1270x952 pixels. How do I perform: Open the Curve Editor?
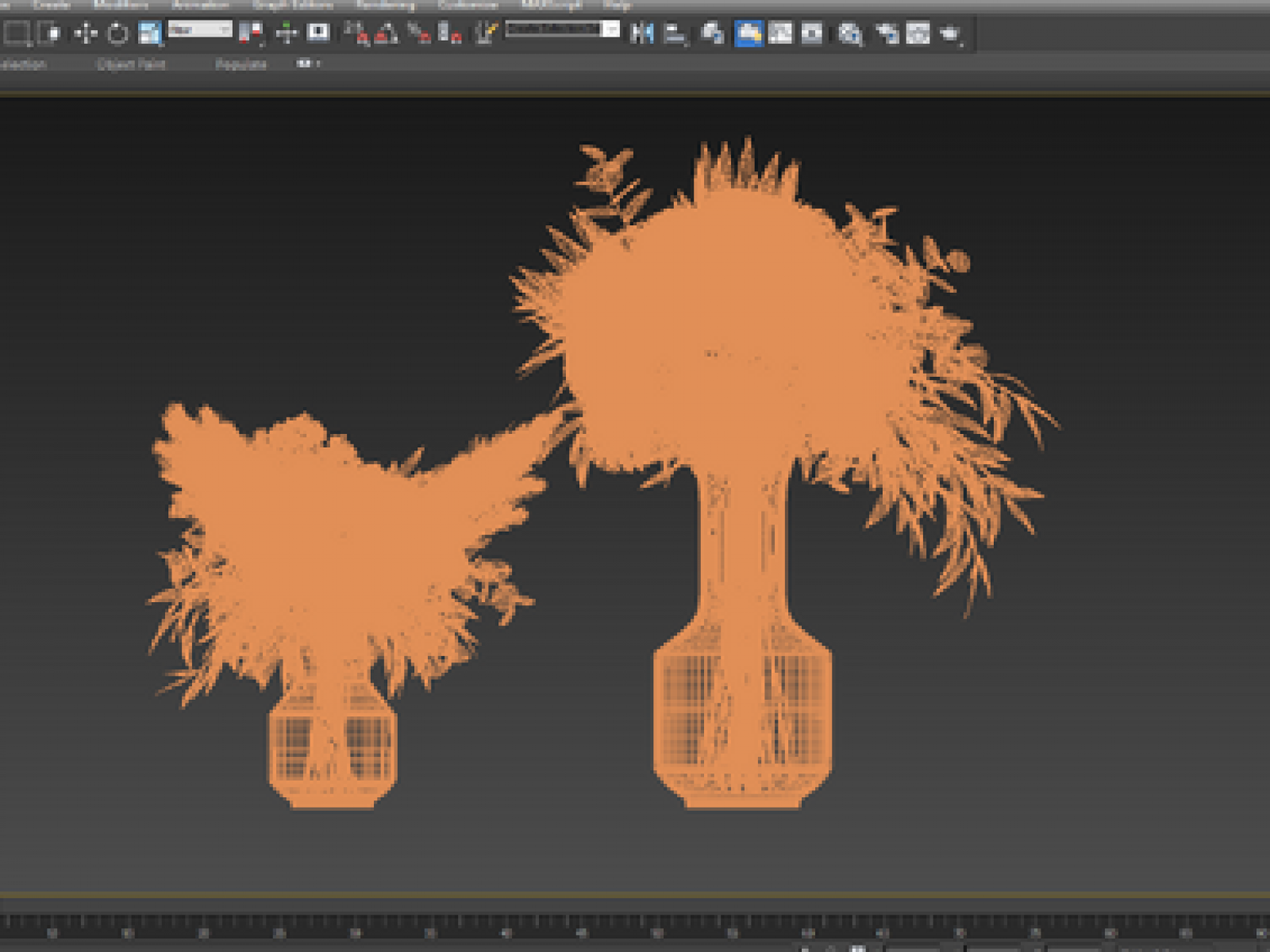[780, 33]
